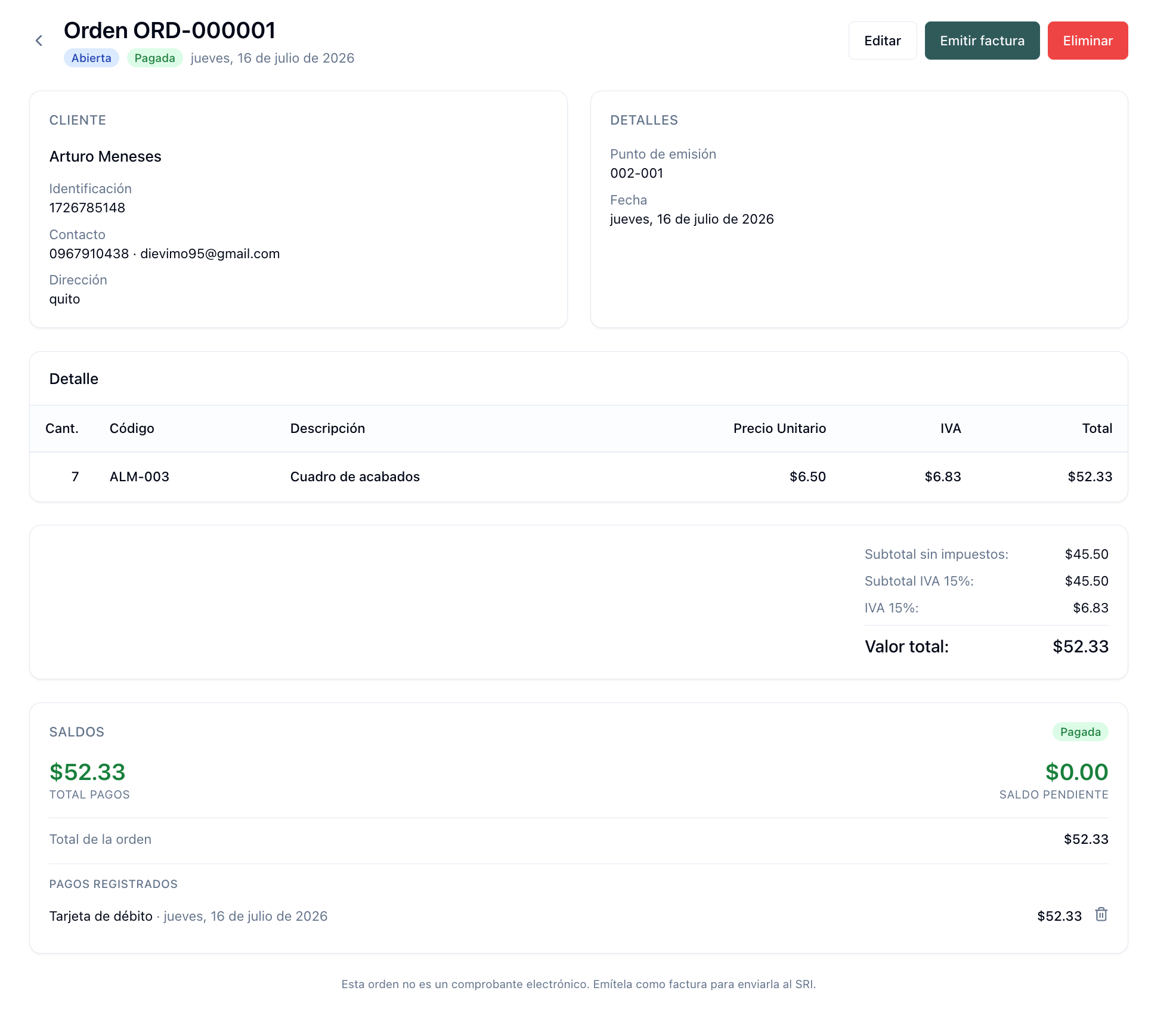Click the Editar button
The image size is (1176, 1009).
[882, 41]
